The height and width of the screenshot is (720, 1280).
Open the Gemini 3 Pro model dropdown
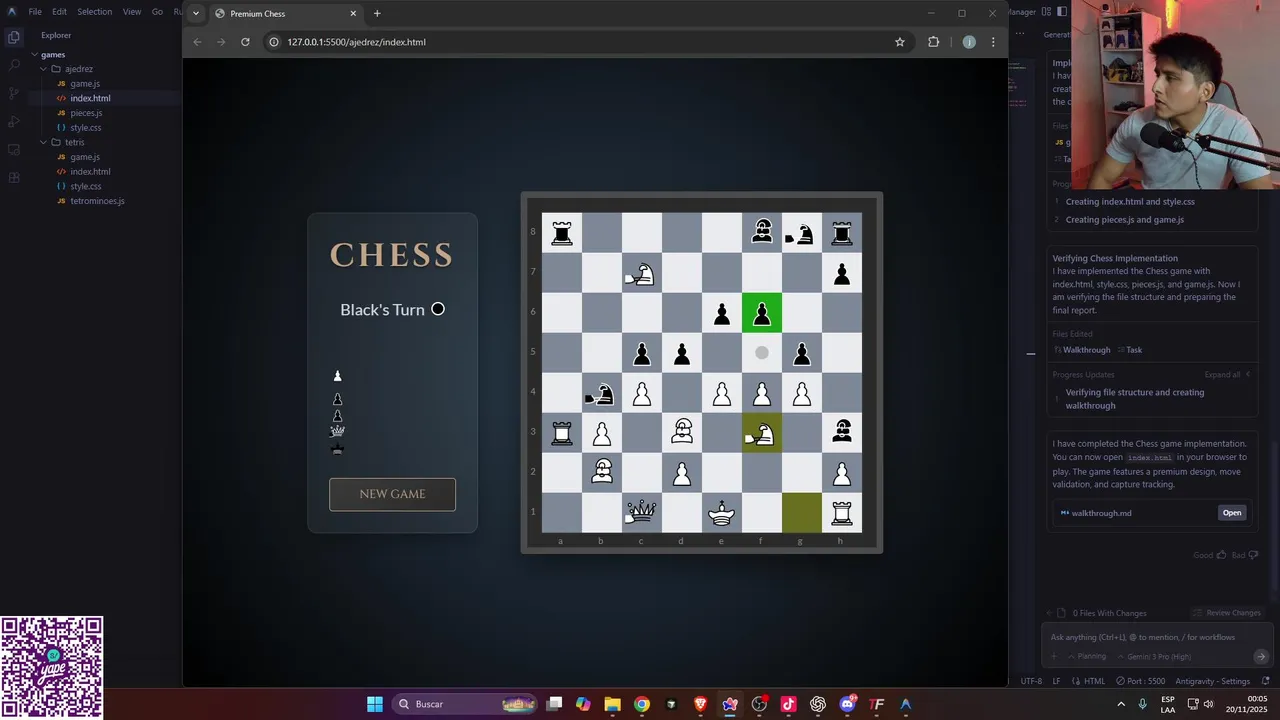pos(1154,657)
